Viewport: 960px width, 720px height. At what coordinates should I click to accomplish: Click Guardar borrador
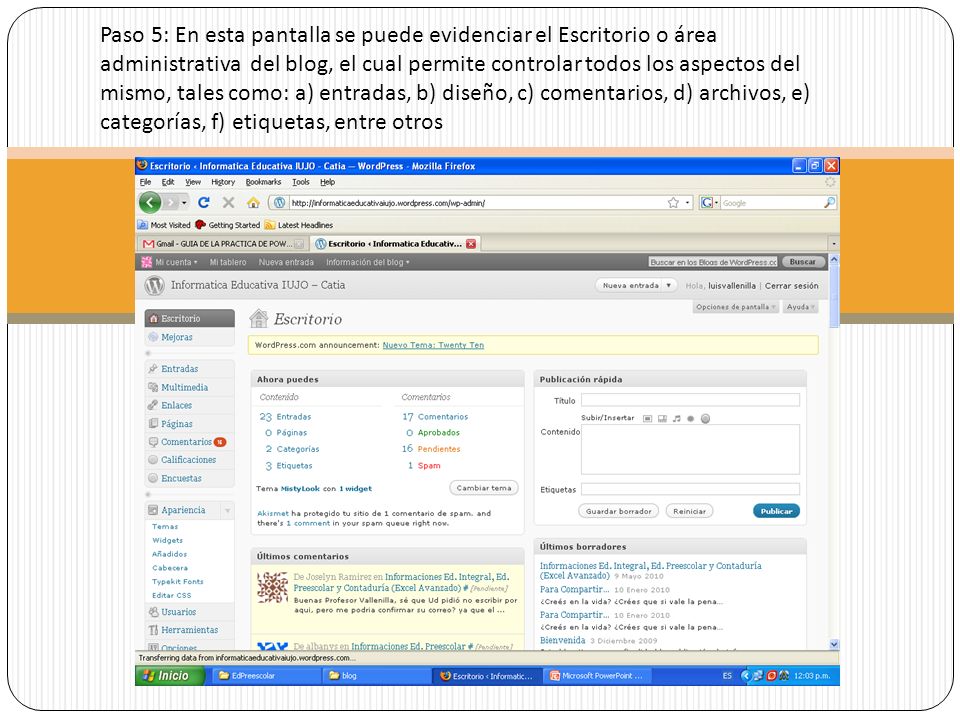(618, 511)
